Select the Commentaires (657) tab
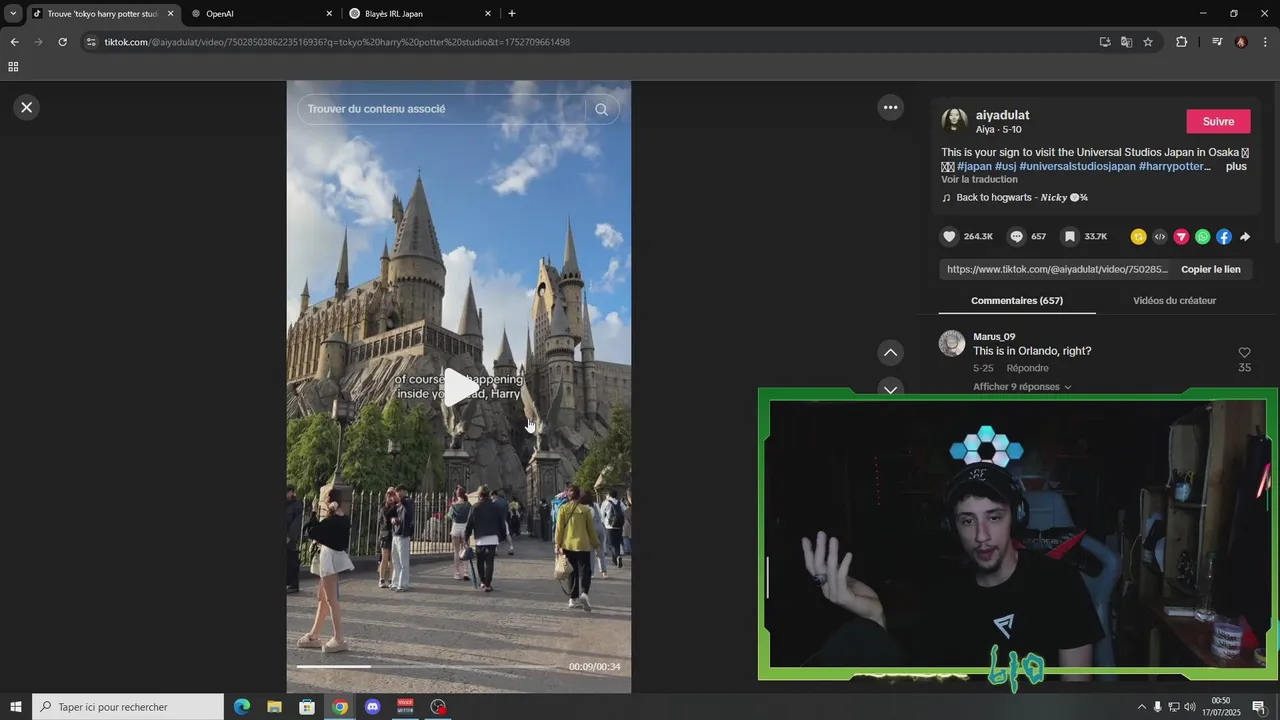Screen dimensions: 1280x720 click(1017, 300)
